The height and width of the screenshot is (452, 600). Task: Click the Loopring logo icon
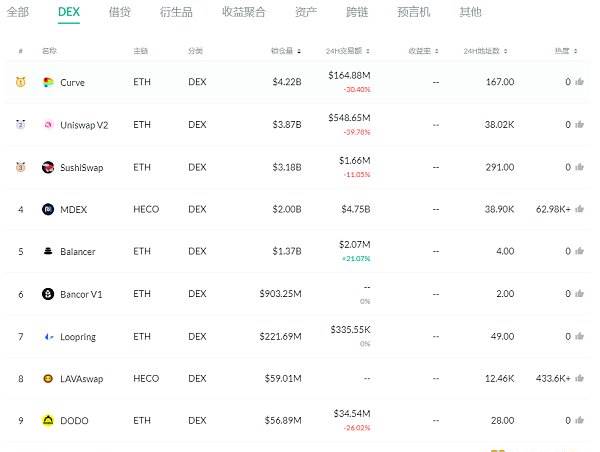(x=49, y=337)
